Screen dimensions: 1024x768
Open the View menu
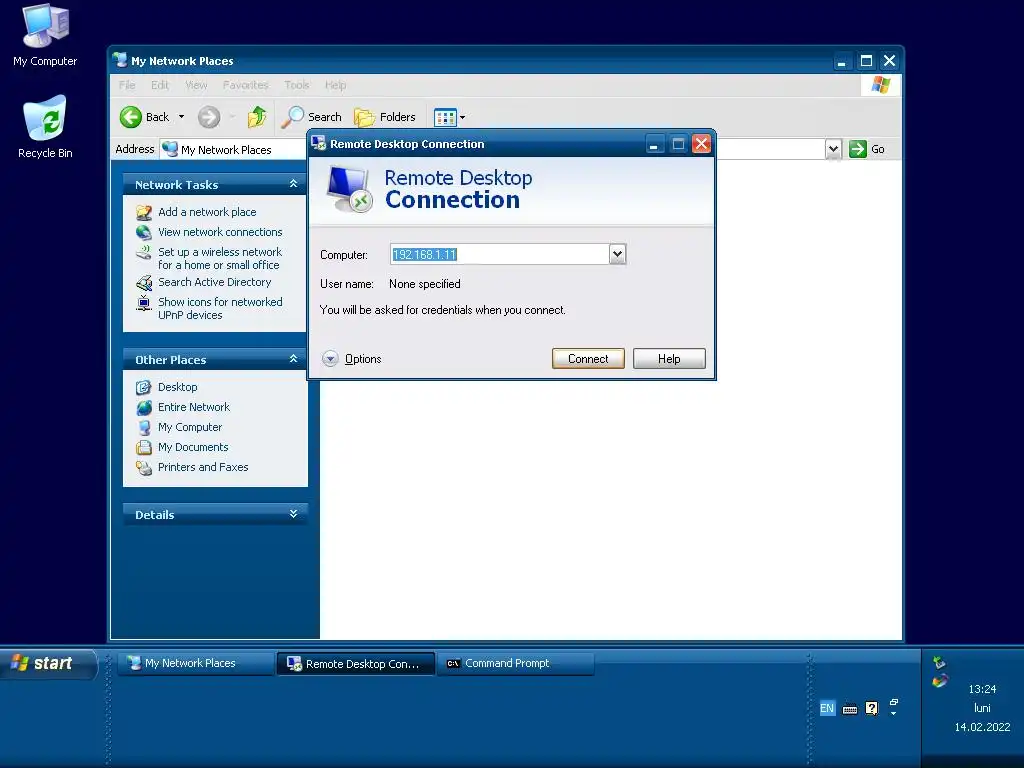point(196,85)
